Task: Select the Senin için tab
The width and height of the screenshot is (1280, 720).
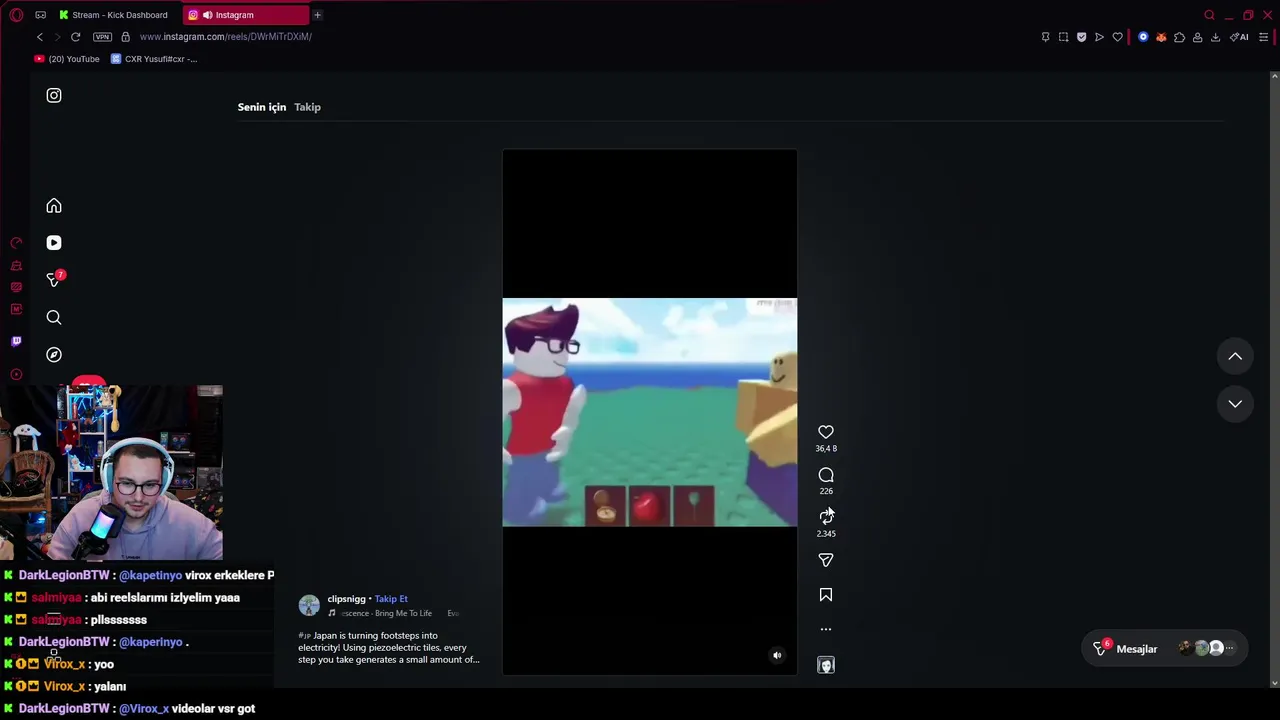Action: [x=262, y=107]
